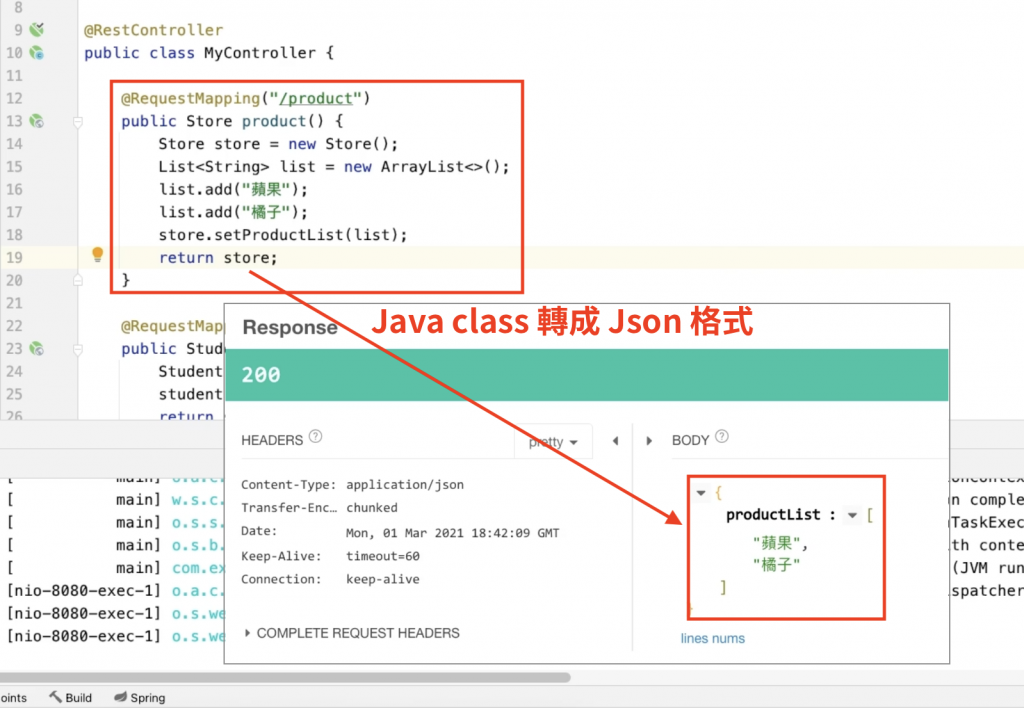Click the application/json header value
1024x708 pixels.
(405, 485)
